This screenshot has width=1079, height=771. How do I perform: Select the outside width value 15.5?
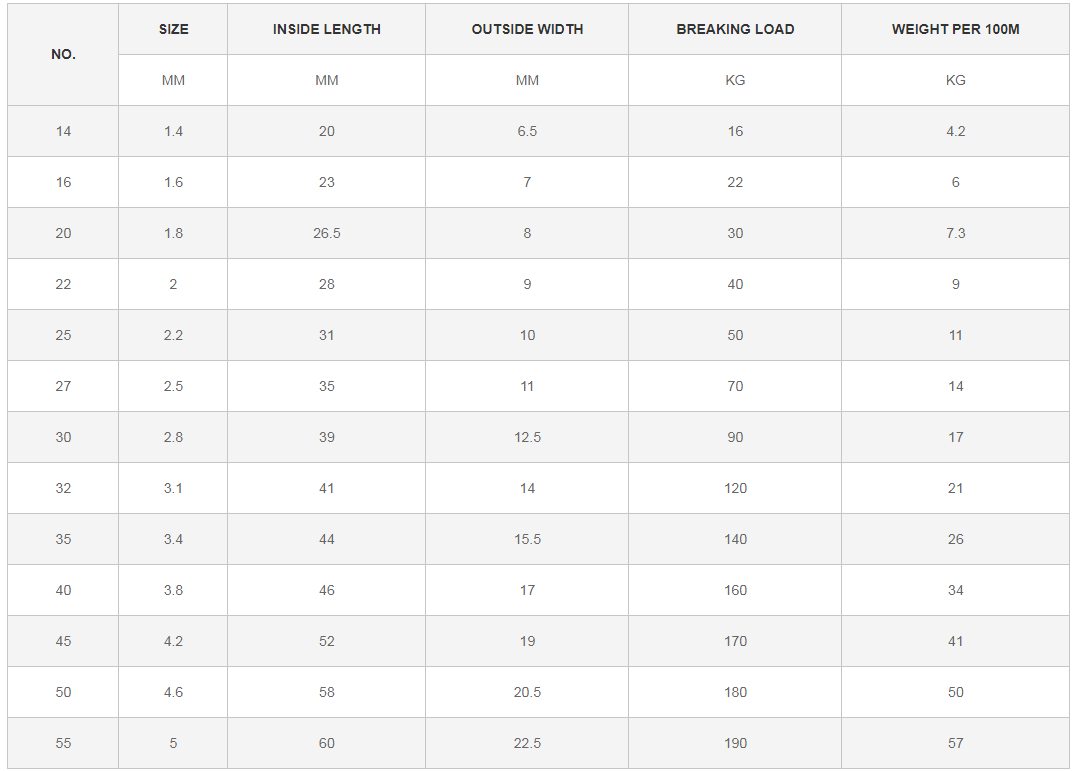tap(527, 539)
